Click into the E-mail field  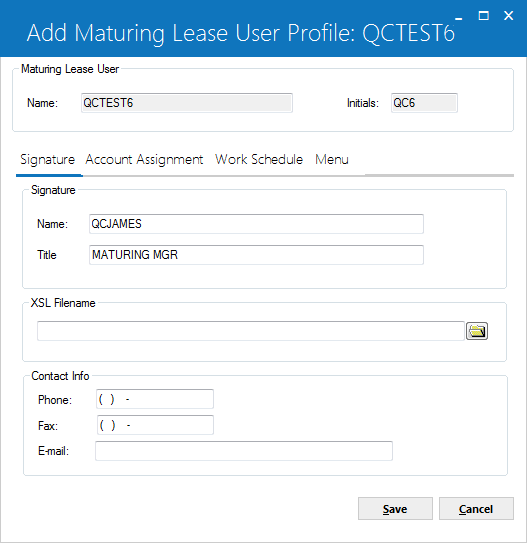pos(244,451)
